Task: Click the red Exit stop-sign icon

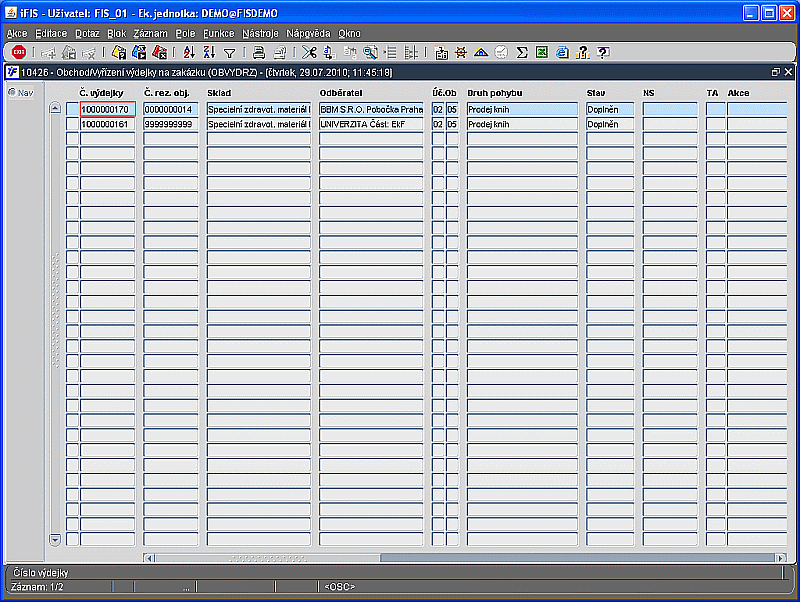Action: pyautogui.click(x=19, y=52)
